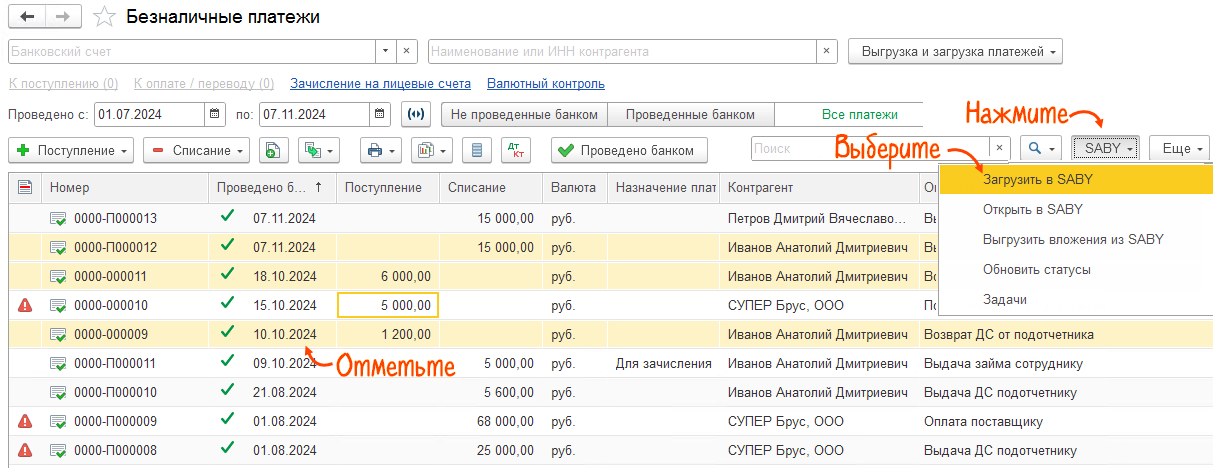Click the Проведено банком button
The width and height of the screenshot is (1213, 468).
click(629, 150)
